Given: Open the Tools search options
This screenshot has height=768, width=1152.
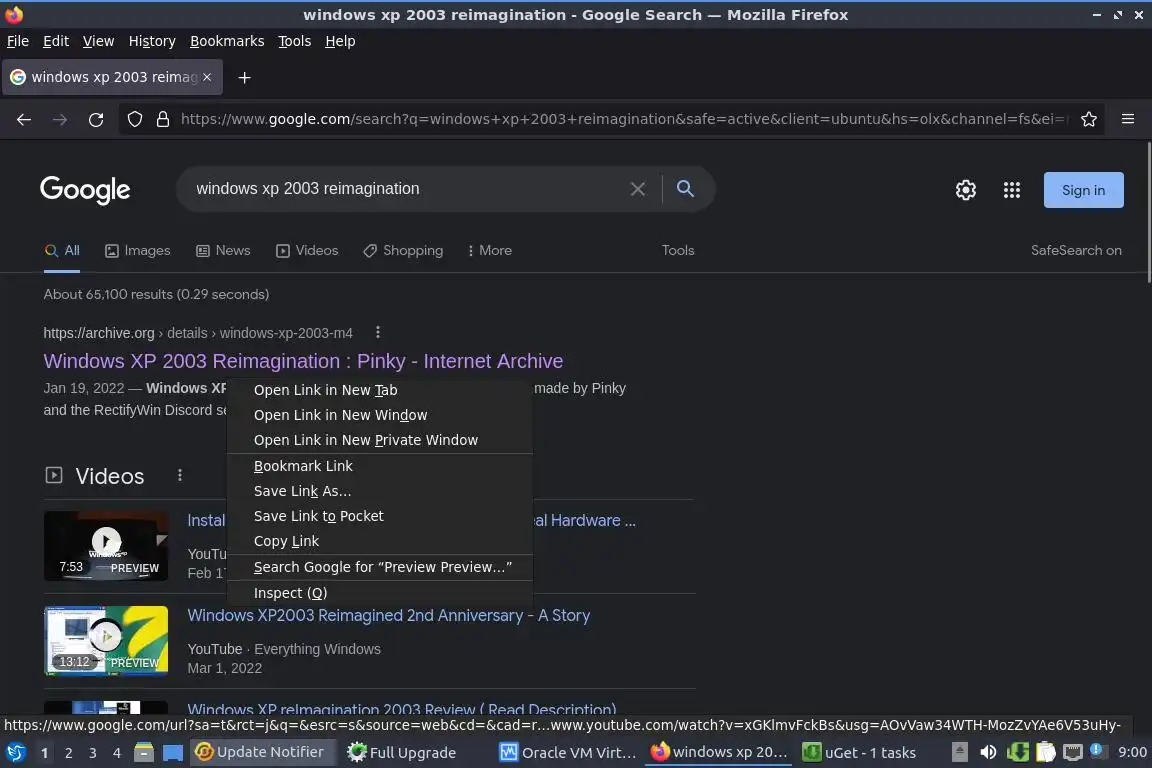Looking at the screenshot, I should click(x=677, y=251).
